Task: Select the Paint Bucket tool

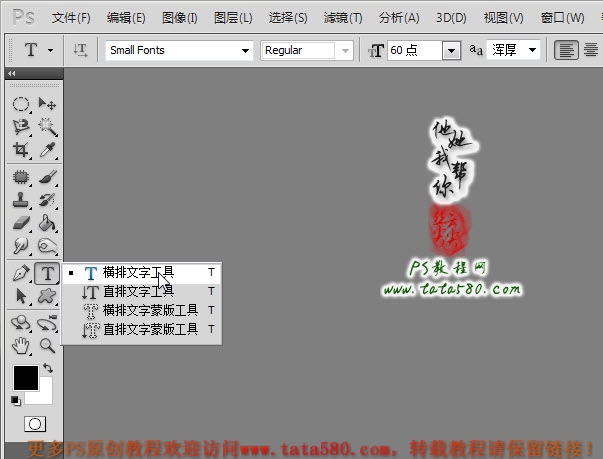Action: pyautogui.click(x=47, y=223)
